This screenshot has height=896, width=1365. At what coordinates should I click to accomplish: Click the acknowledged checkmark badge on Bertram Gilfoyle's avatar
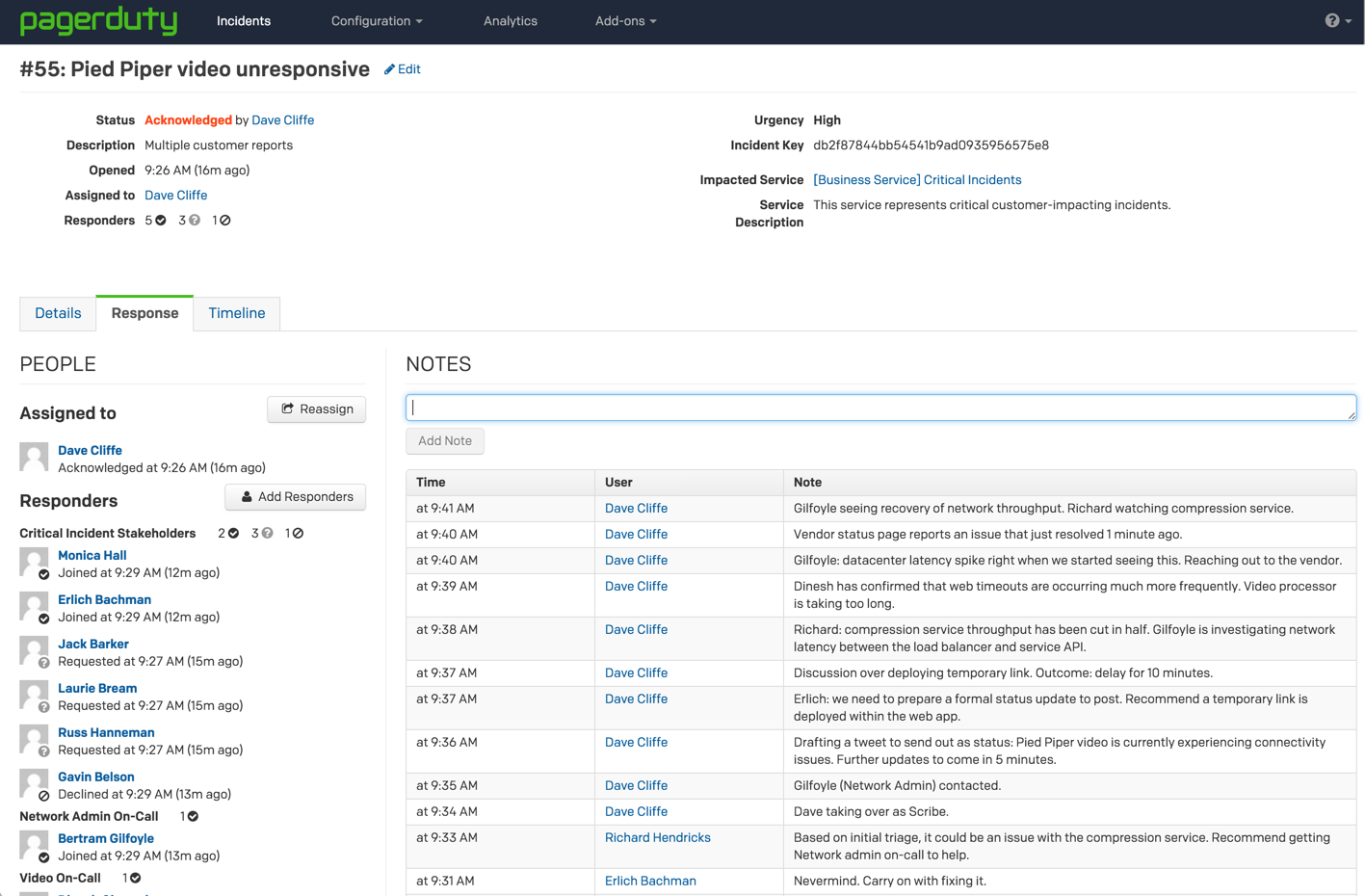click(x=42, y=856)
